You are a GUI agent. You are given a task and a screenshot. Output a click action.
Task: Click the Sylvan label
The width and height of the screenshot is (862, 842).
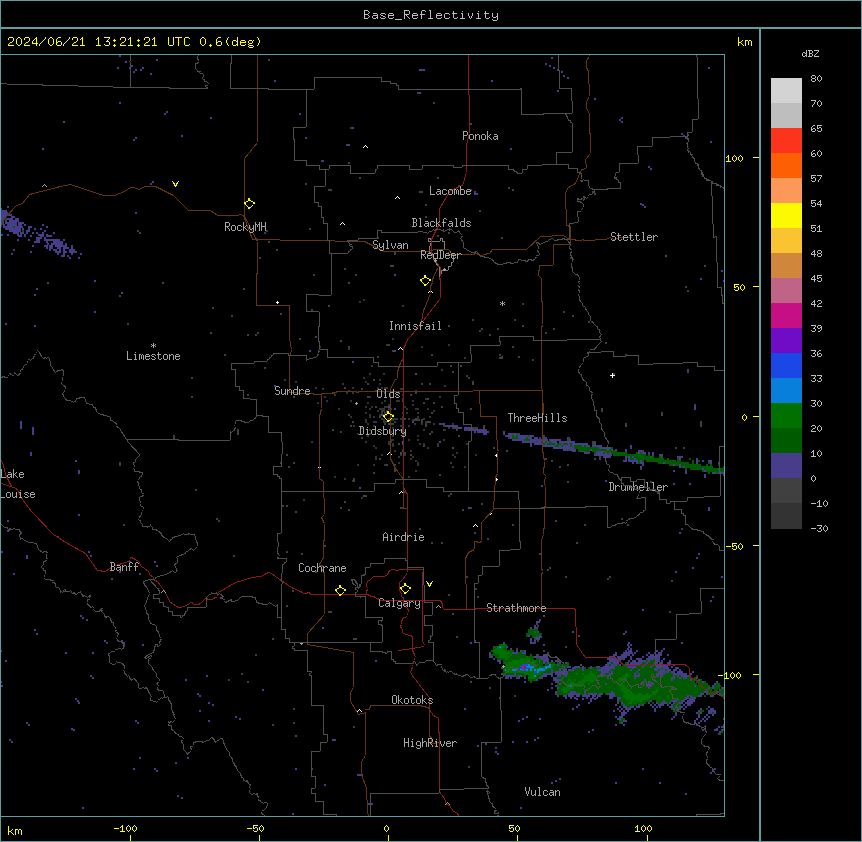tap(390, 245)
